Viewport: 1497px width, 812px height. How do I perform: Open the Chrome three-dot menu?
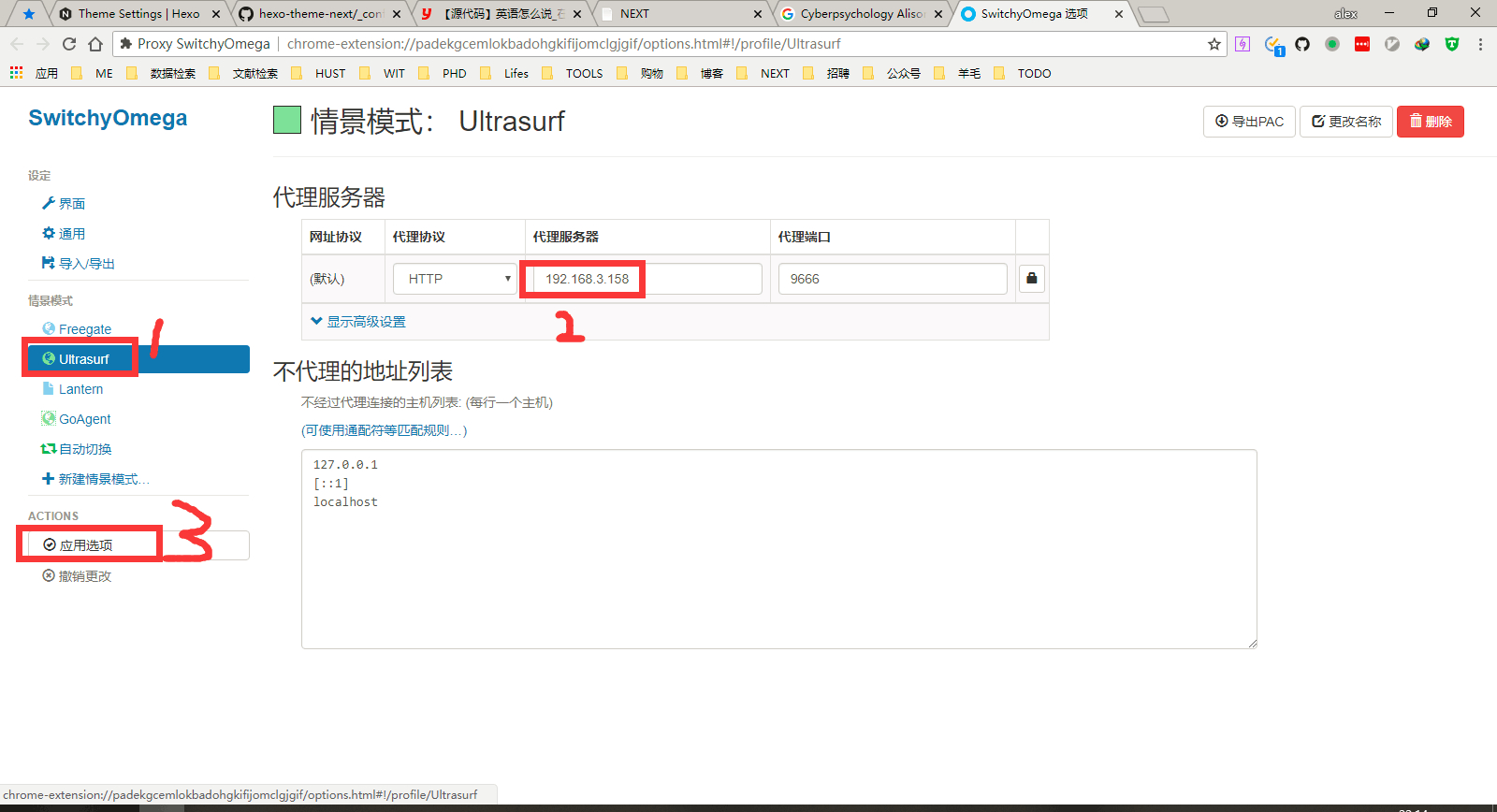click(x=1480, y=44)
